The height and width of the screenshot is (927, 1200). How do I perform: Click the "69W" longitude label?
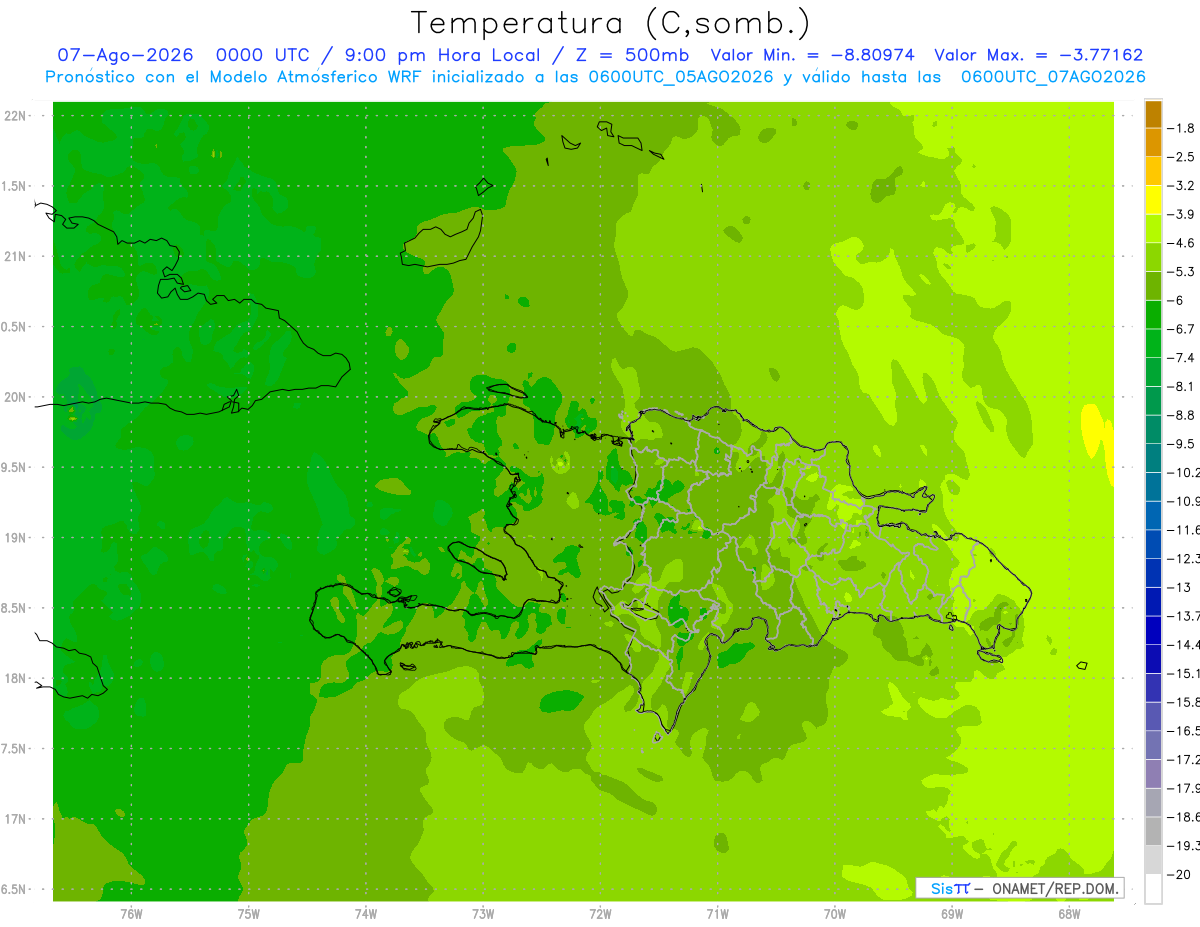point(952,913)
